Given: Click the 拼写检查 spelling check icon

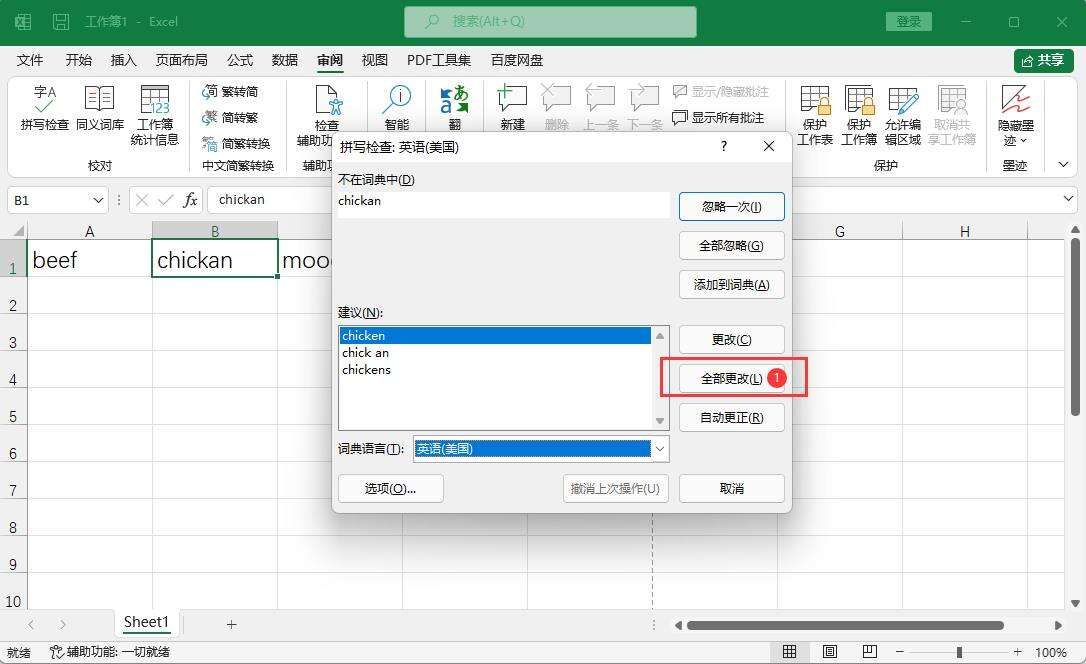Looking at the screenshot, I should [44, 107].
